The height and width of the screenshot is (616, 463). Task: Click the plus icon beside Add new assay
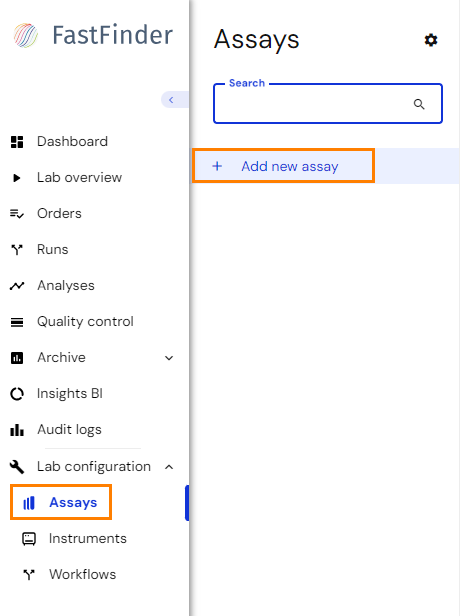pyautogui.click(x=217, y=166)
